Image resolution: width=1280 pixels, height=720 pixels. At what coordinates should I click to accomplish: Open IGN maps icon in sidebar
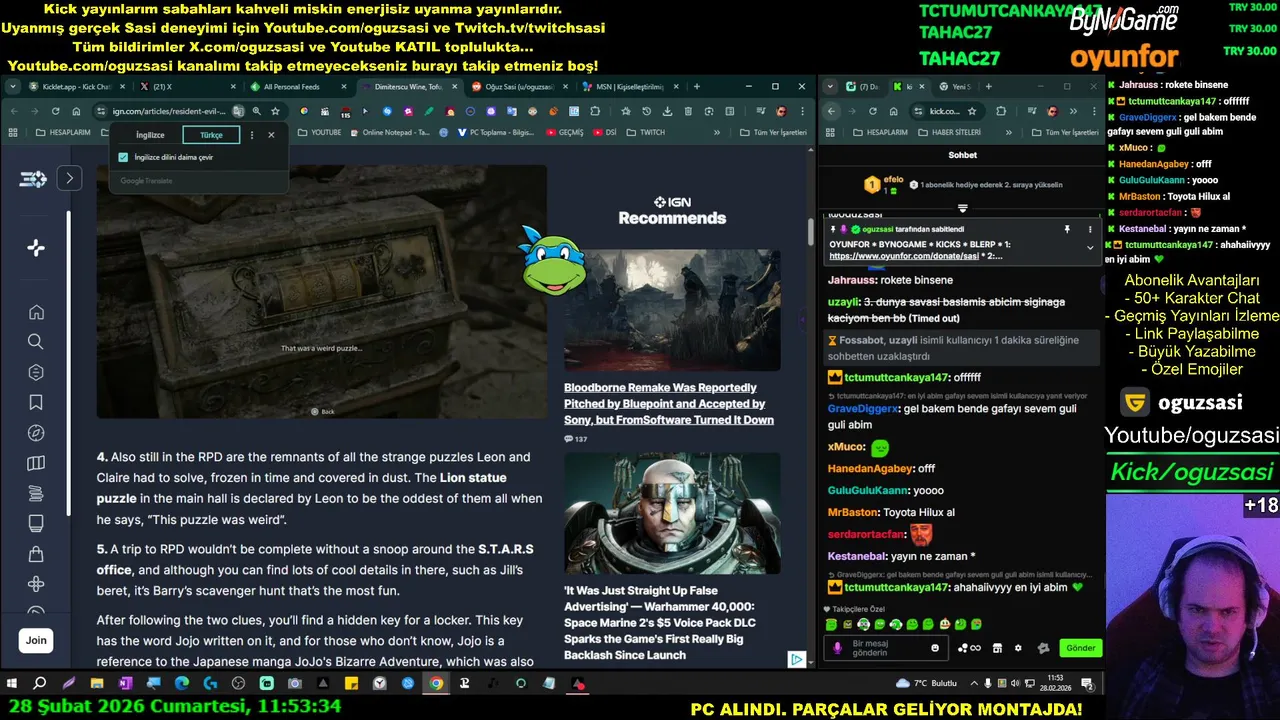(36, 463)
